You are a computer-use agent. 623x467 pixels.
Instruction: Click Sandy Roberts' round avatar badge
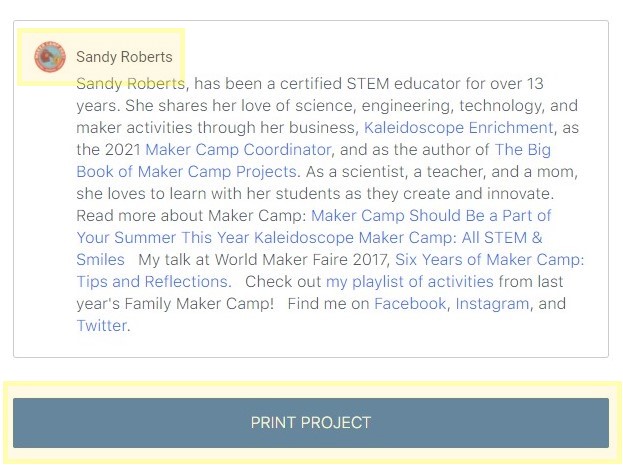[x=50, y=57]
